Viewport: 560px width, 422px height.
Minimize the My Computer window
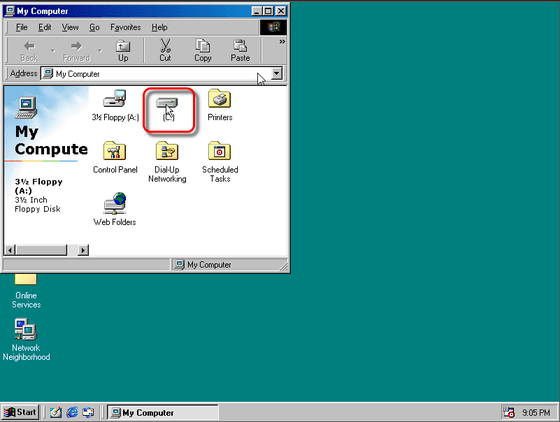coord(257,11)
